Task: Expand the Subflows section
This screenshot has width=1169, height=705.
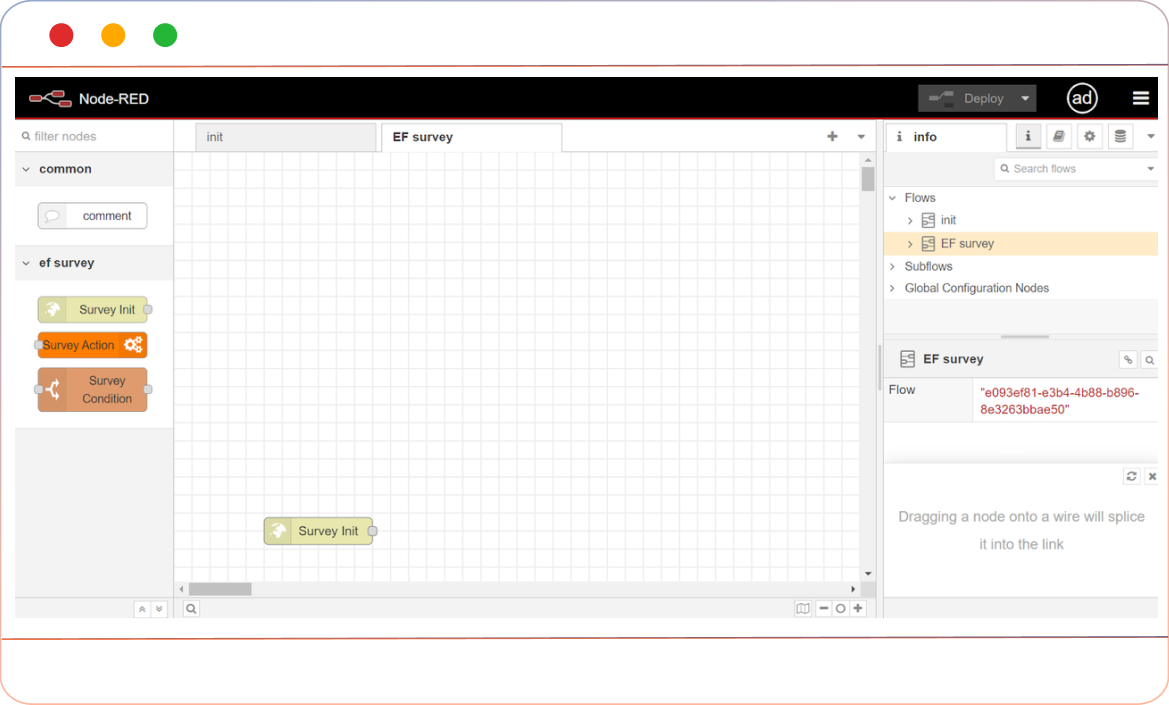Action: [x=892, y=266]
